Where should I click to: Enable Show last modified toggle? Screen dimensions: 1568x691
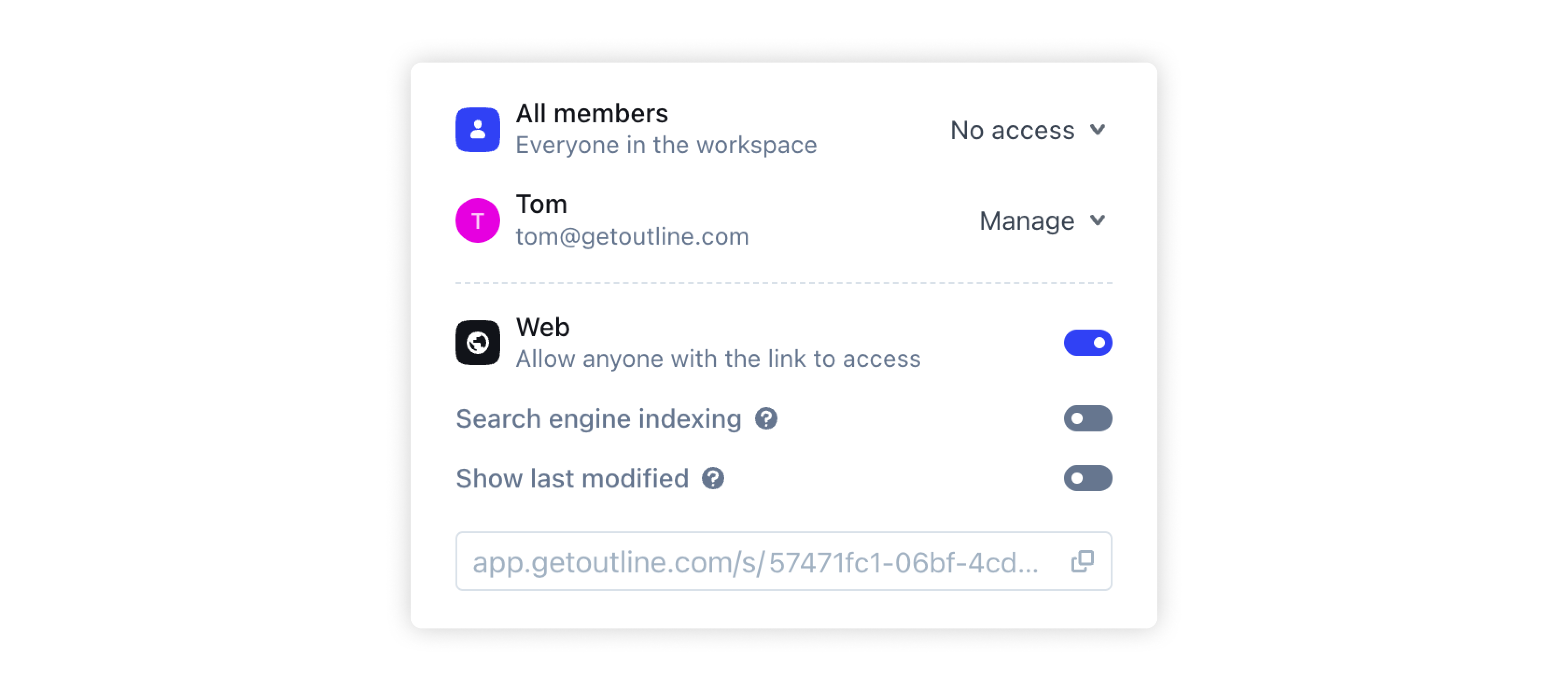[x=1087, y=479]
